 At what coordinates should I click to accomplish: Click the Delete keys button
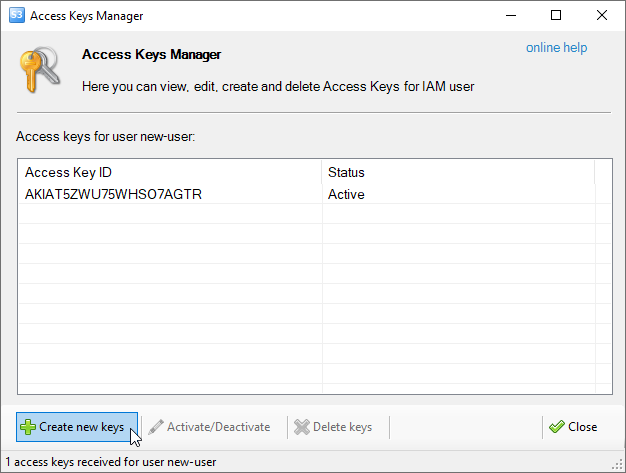click(x=333, y=427)
